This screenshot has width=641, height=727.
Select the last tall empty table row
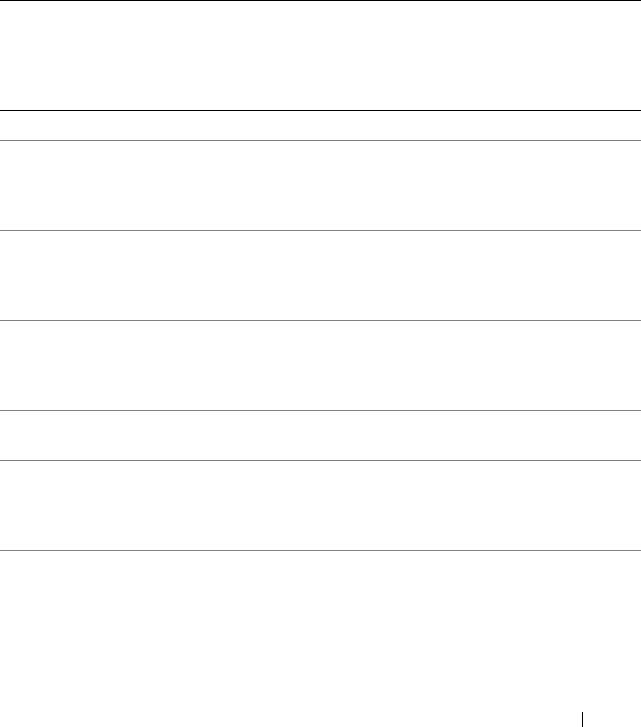pyautogui.click(x=320, y=505)
